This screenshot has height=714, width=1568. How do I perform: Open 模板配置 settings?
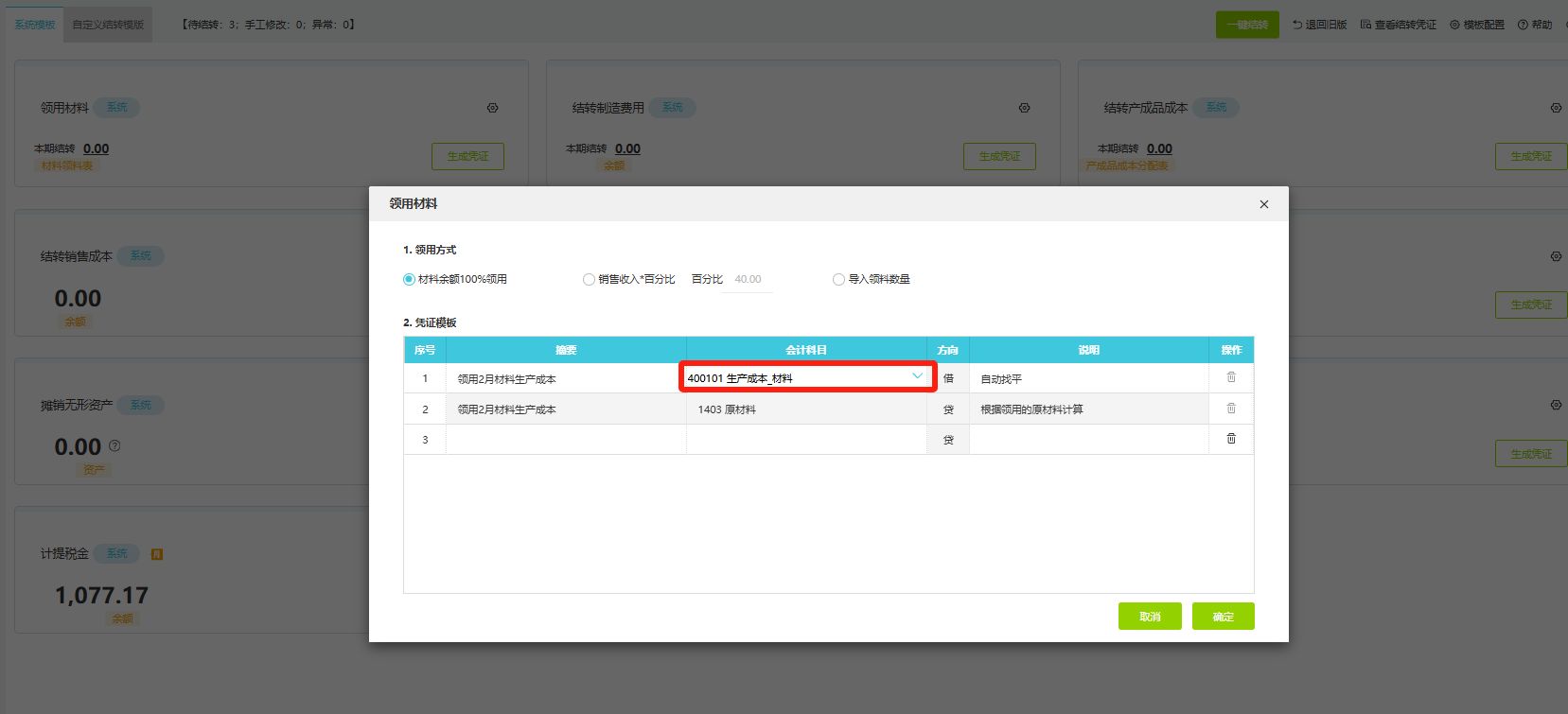point(1477,25)
